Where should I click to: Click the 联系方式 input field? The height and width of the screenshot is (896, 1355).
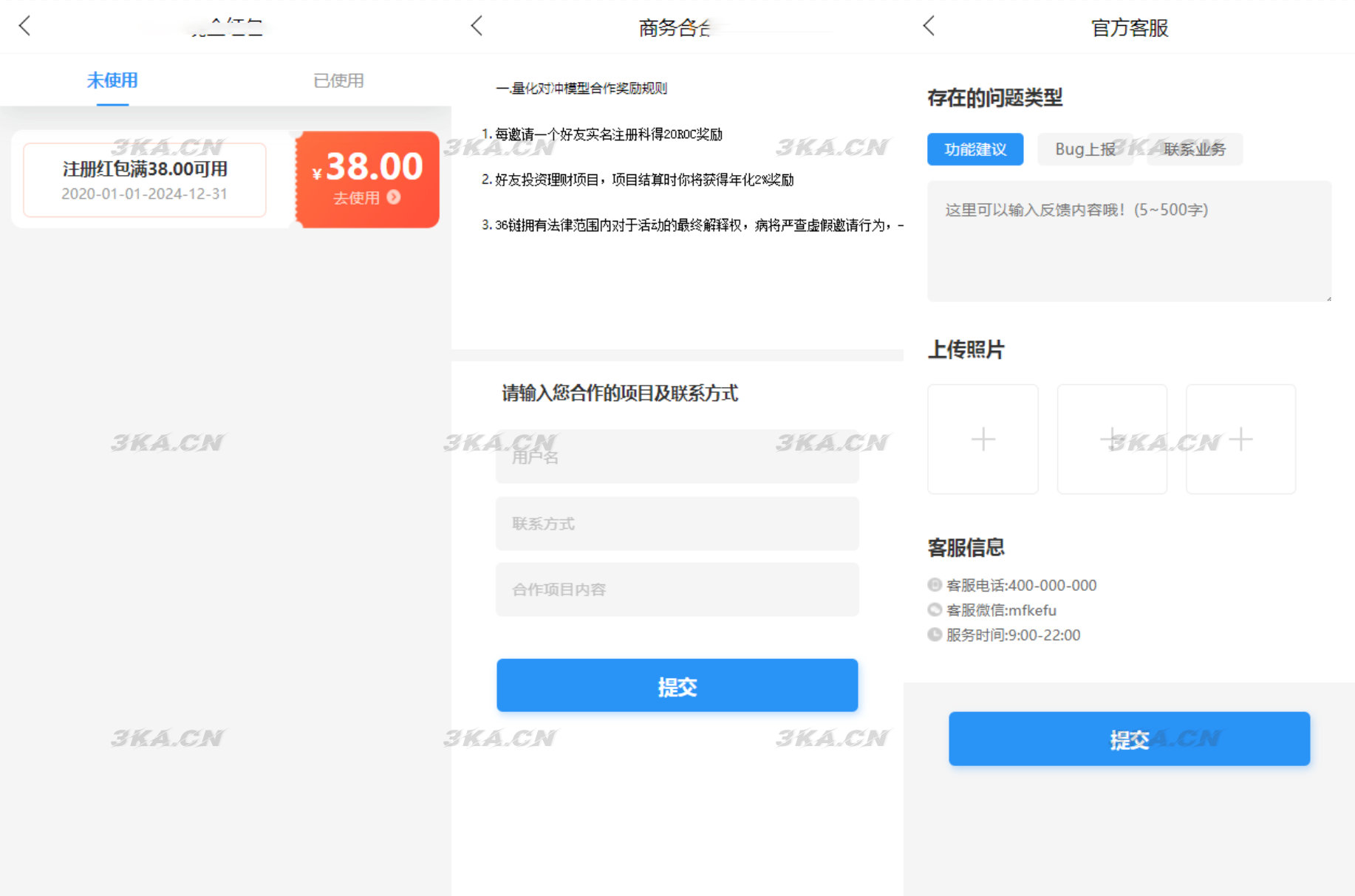[x=677, y=523]
